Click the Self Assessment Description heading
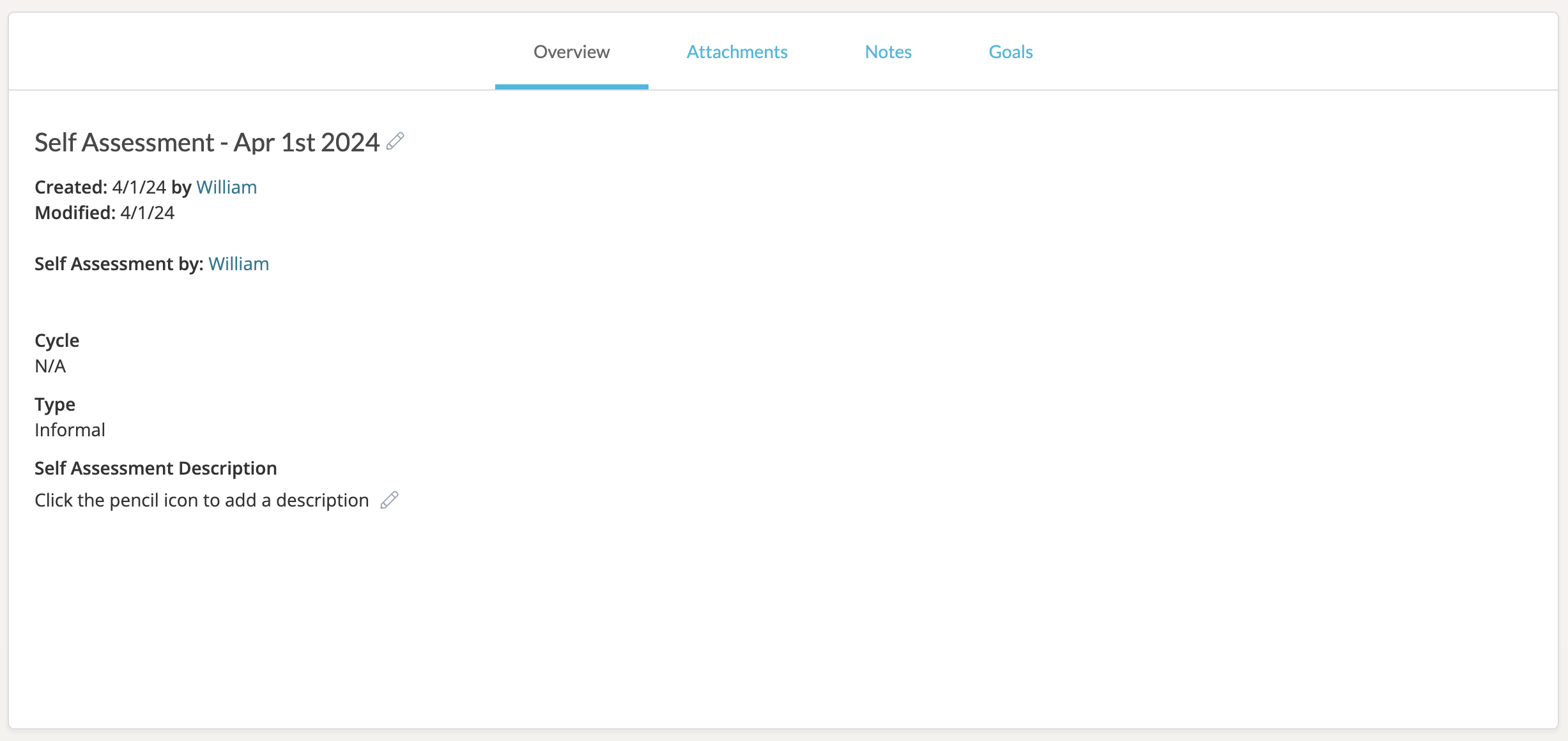This screenshot has width=1568, height=741. (x=155, y=468)
